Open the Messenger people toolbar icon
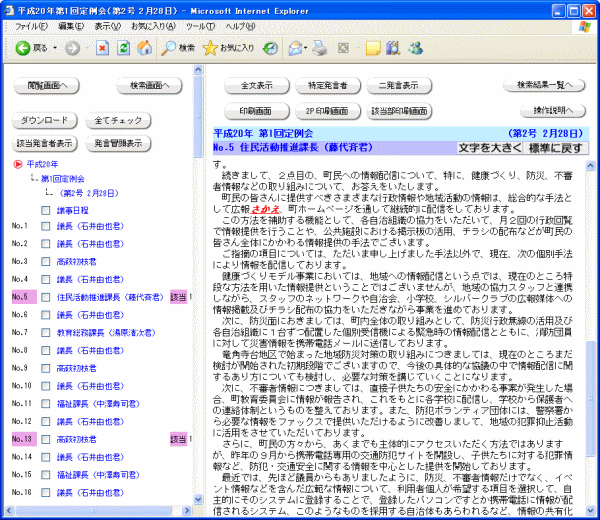This screenshot has height=520, width=600. pyautogui.click(x=416, y=48)
